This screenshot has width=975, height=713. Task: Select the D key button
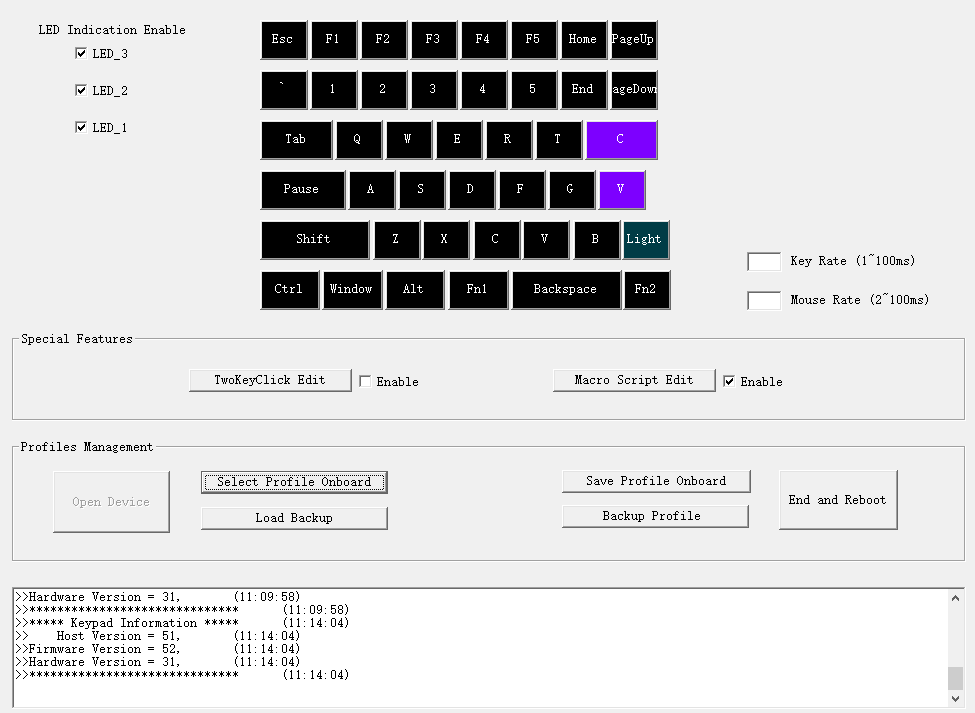(x=472, y=190)
